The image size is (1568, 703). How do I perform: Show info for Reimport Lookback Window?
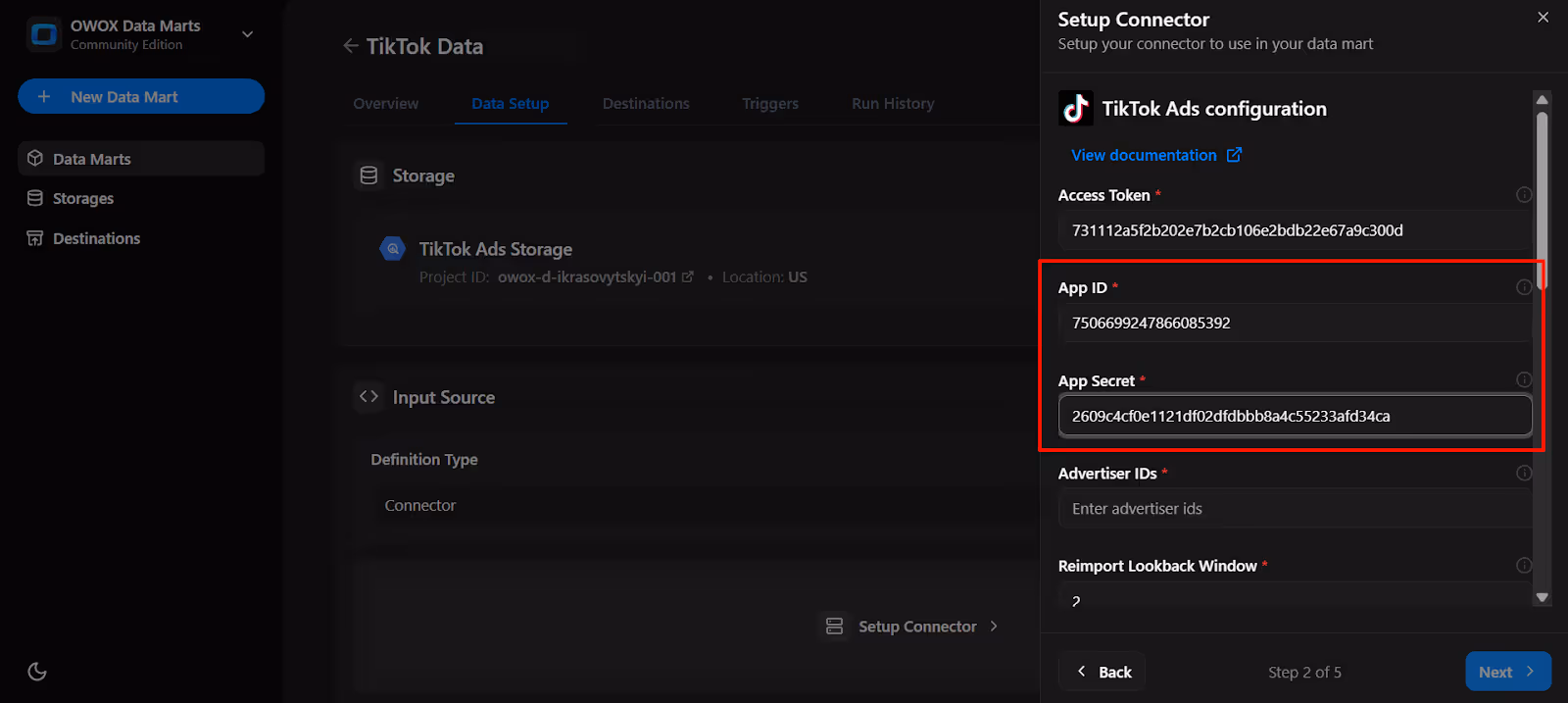[1524, 565]
